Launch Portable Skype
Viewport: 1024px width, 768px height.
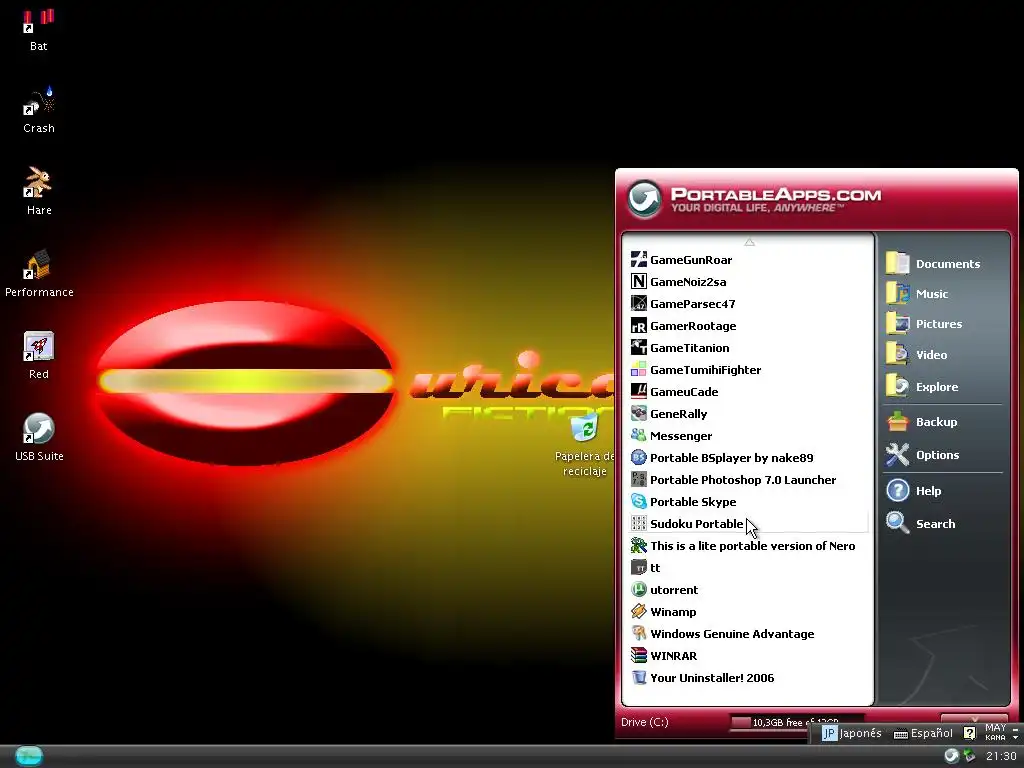[x=748, y=502]
